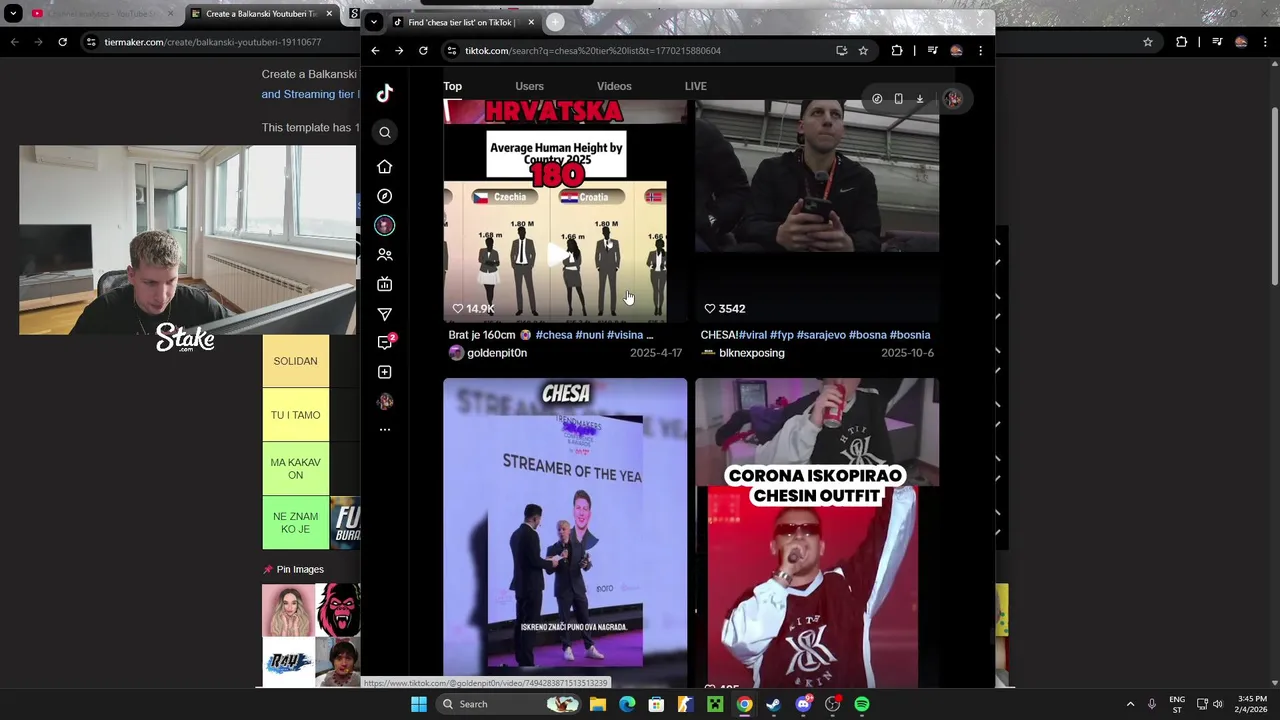The width and height of the screenshot is (1280, 720).
Task: Bookmark the TikTok page with star icon
Action: pos(863,51)
